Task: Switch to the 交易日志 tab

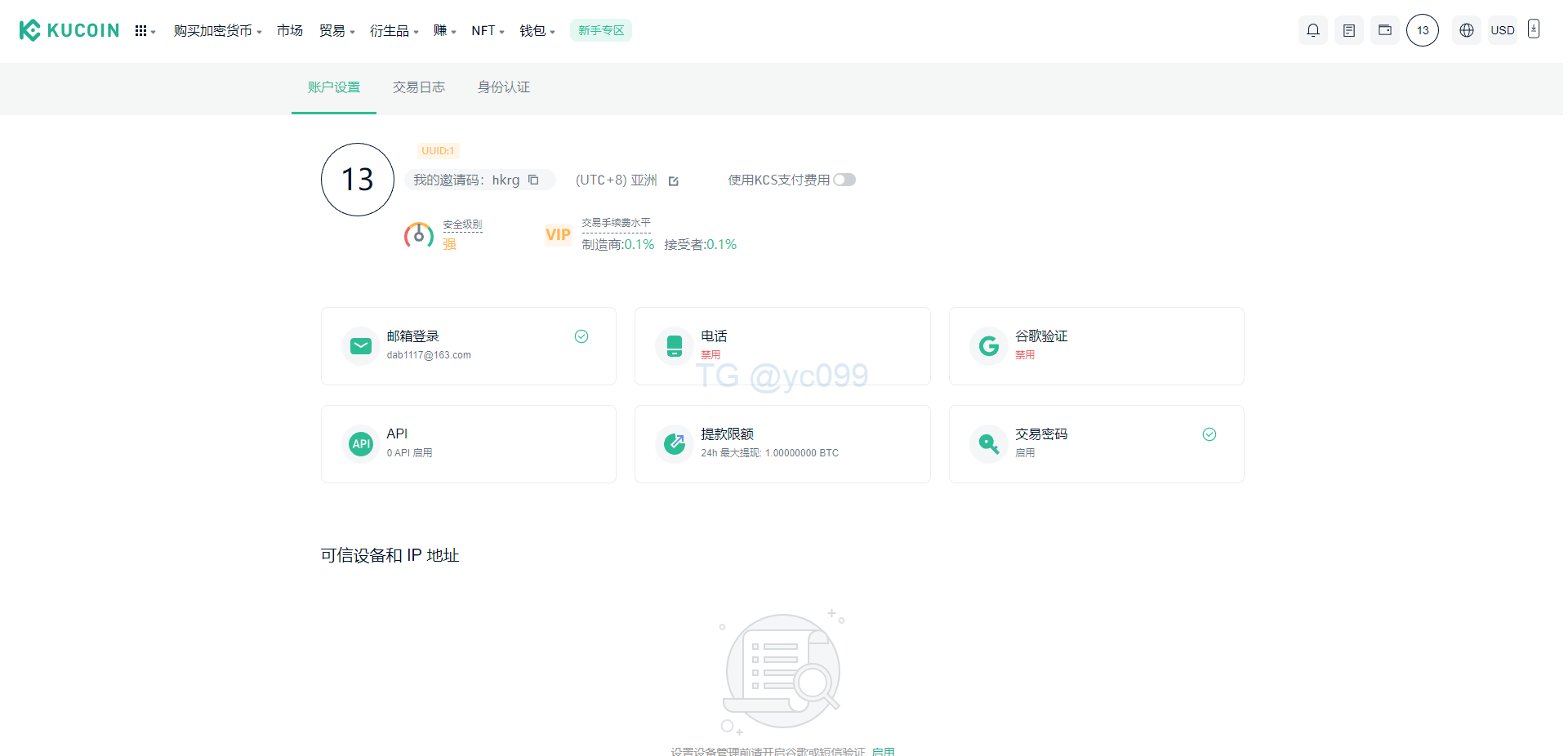Action: coord(418,87)
